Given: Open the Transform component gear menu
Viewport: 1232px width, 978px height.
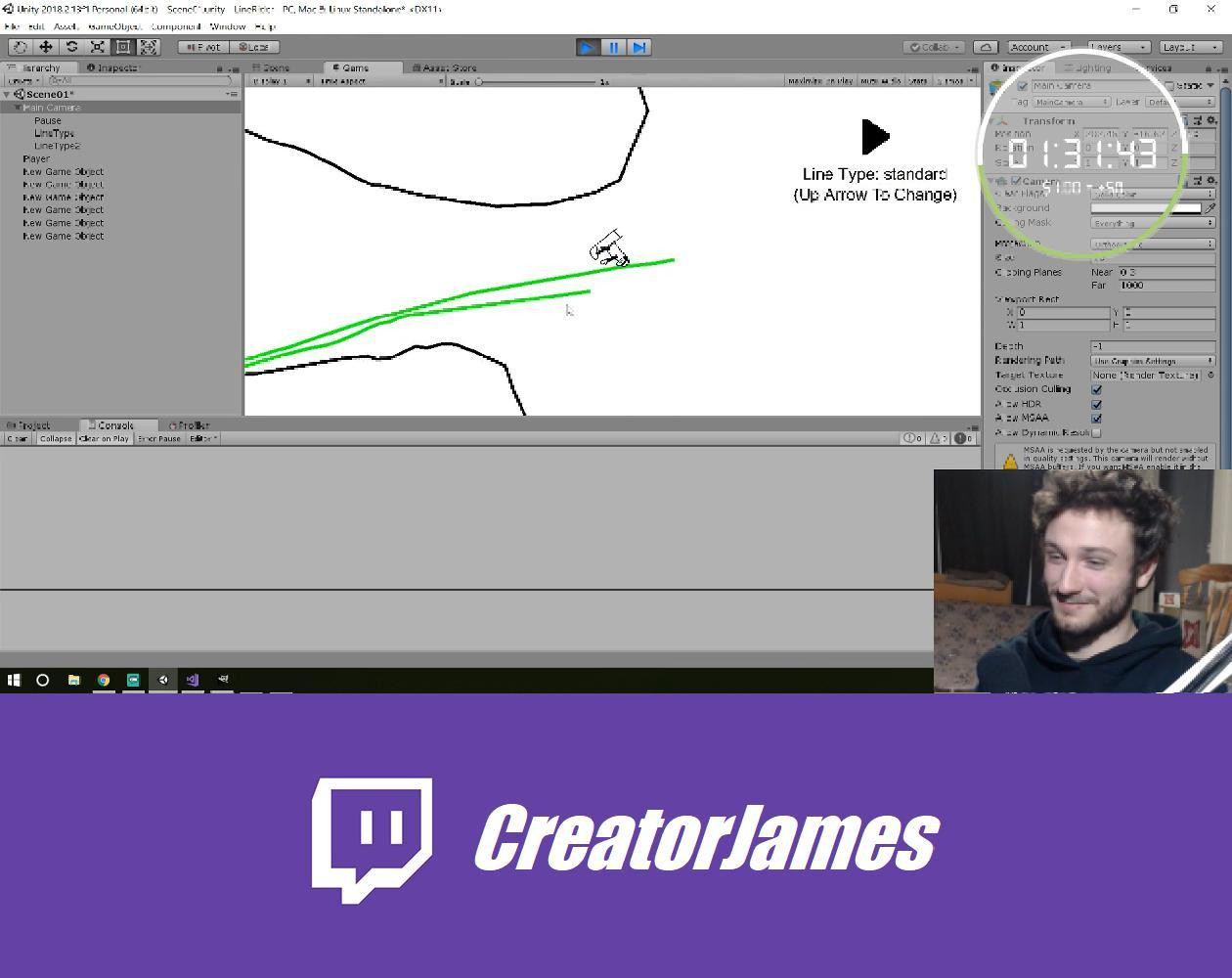Looking at the screenshot, I should click(1212, 120).
